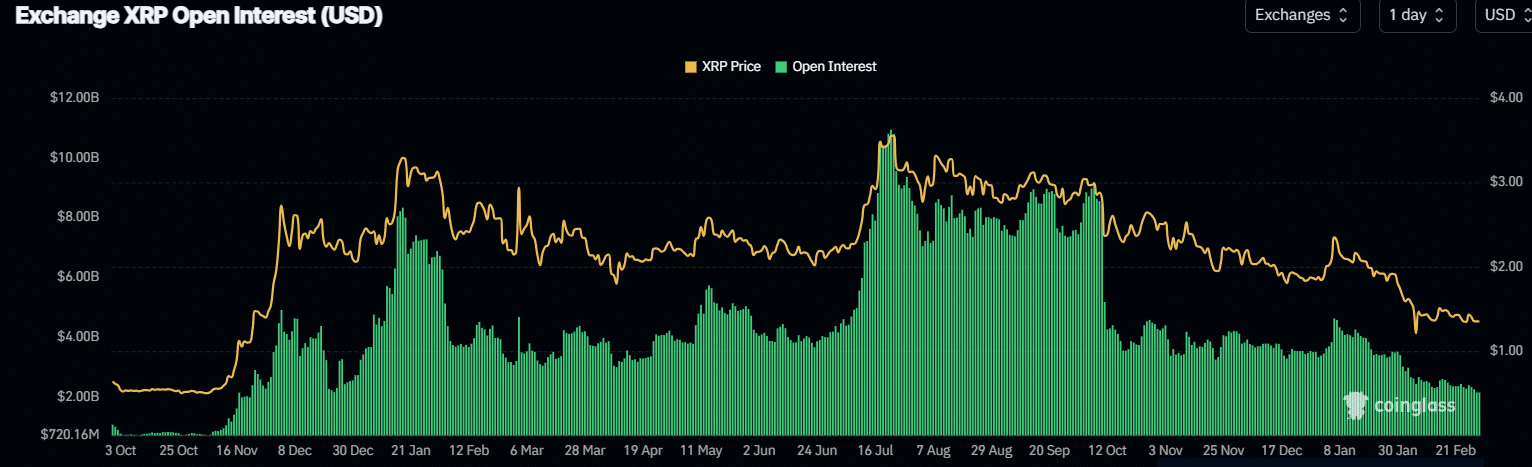The width and height of the screenshot is (1532, 467).
Task: Click the green Open Interest legend swatch
Action: coord(780,67)
